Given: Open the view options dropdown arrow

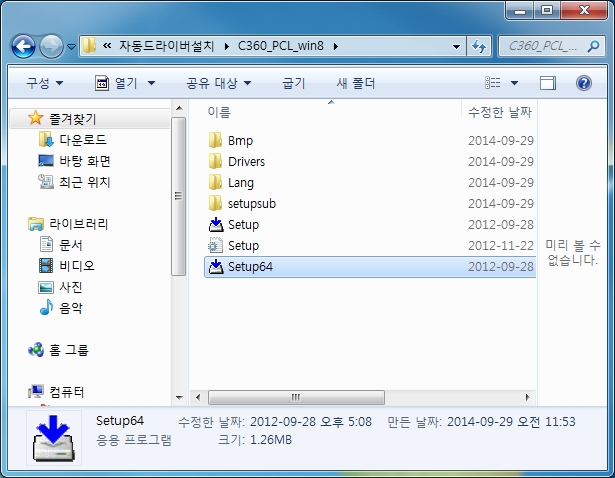Looking at the screenshot, I should (x=515, y=83).
